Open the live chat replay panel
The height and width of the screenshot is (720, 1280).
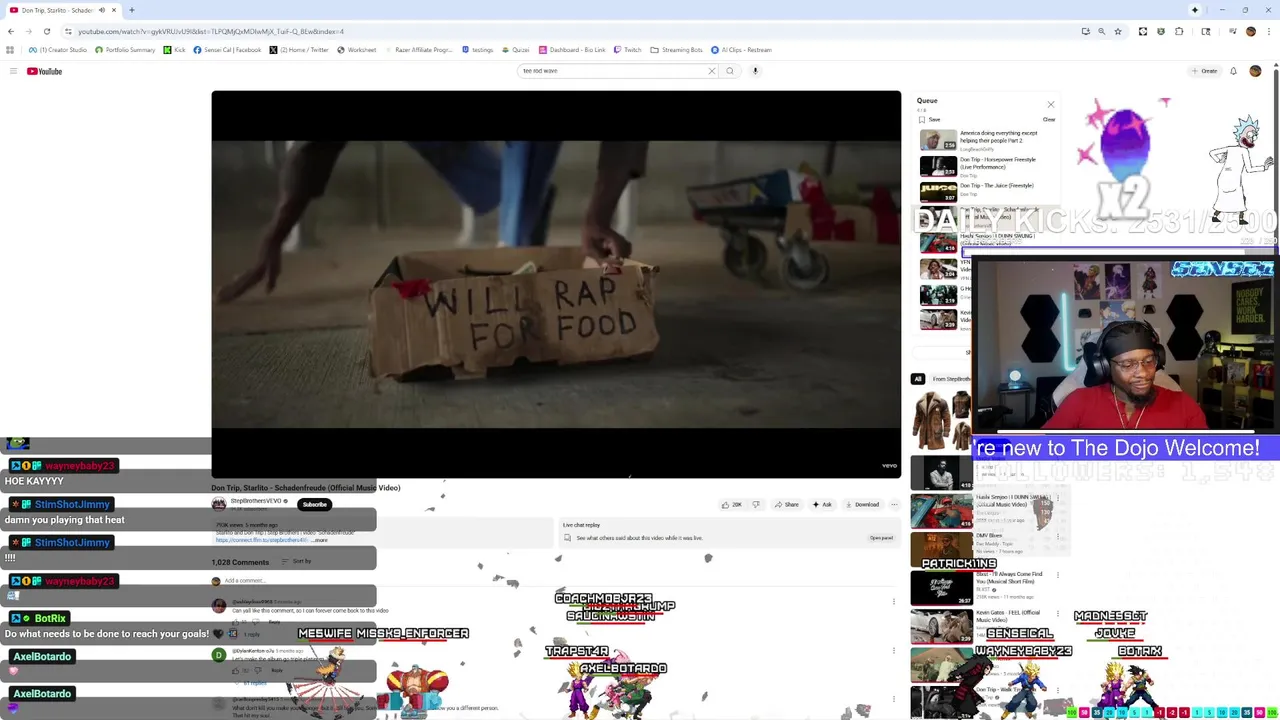tap(881, 538)
